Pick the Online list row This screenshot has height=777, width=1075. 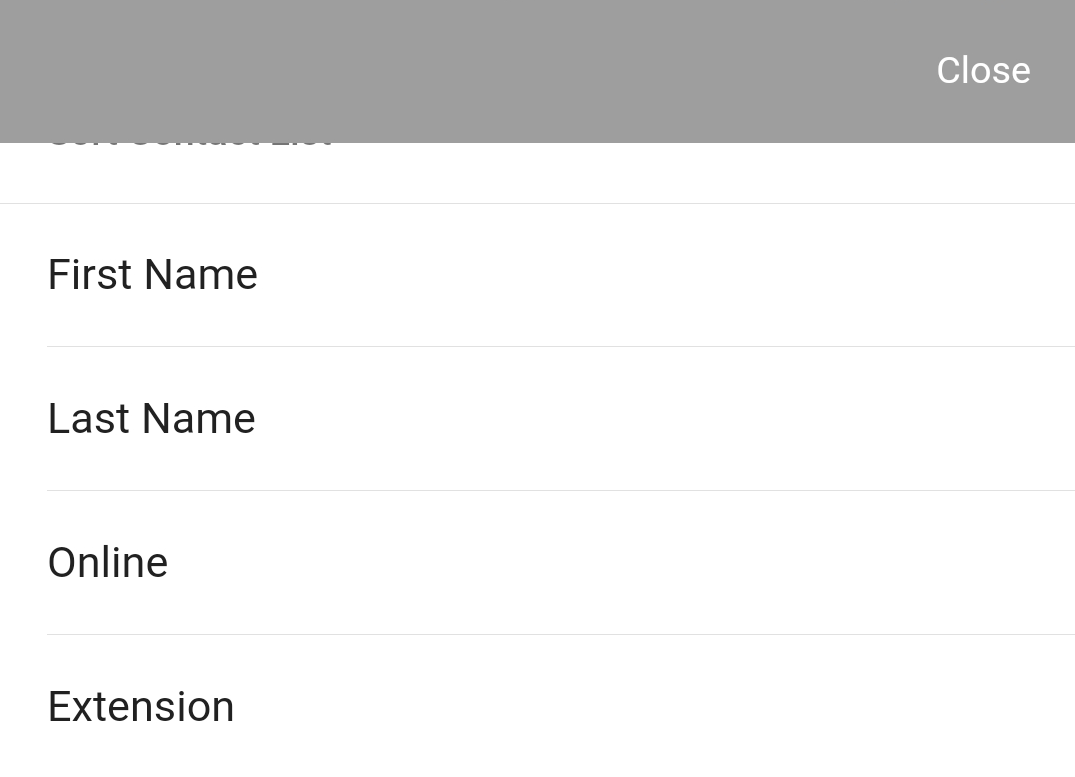pos(538,563)
